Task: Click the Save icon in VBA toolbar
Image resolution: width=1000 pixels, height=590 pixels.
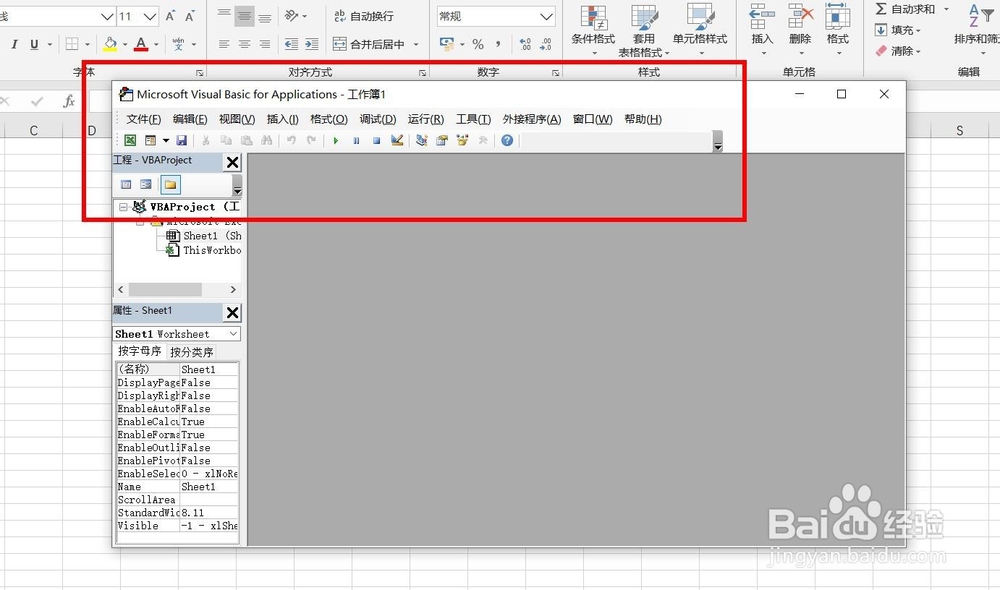Action: [x=182, y=140]
